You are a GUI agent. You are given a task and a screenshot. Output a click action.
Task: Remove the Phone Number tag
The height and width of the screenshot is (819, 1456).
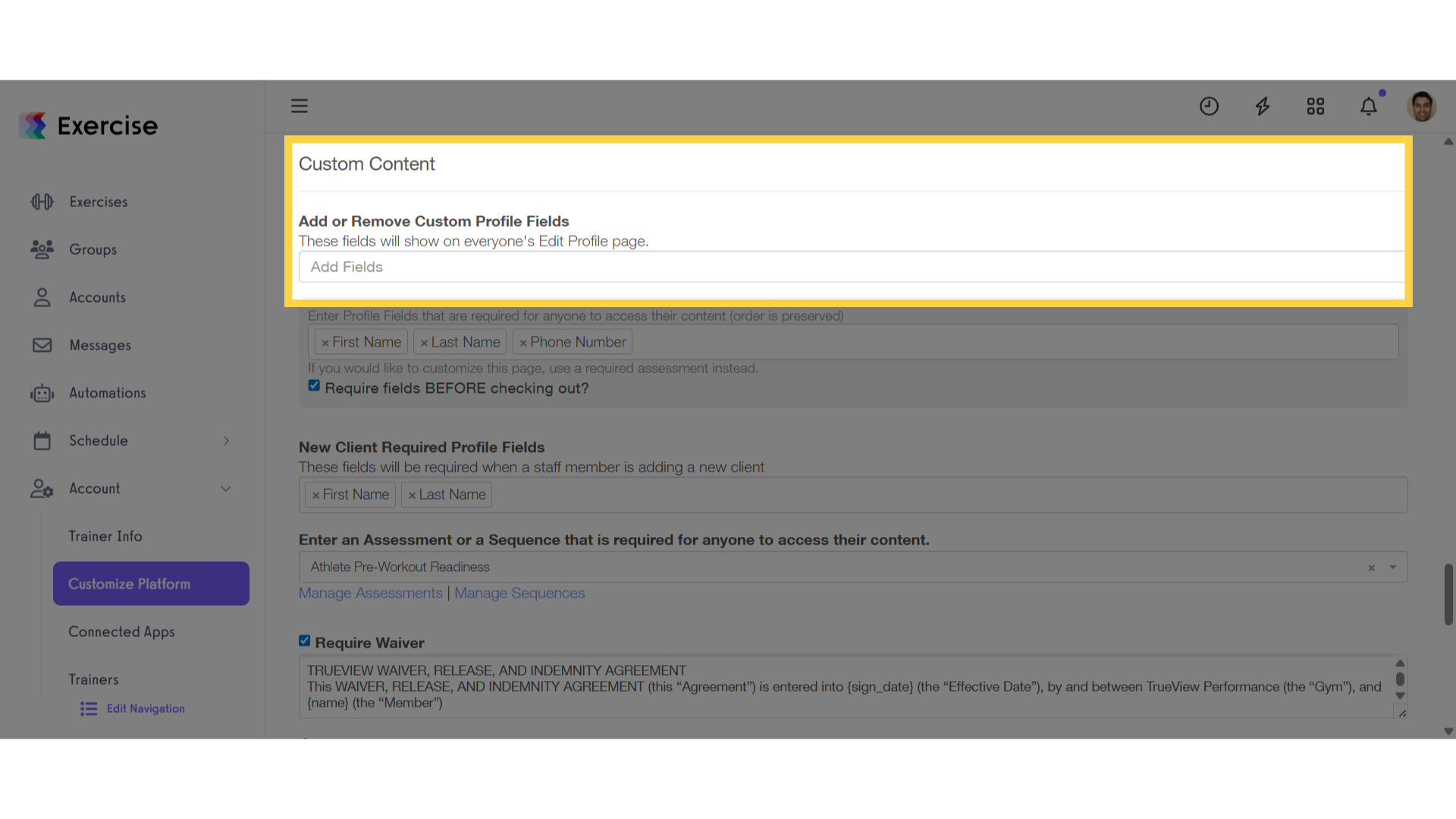coord(523,343)
